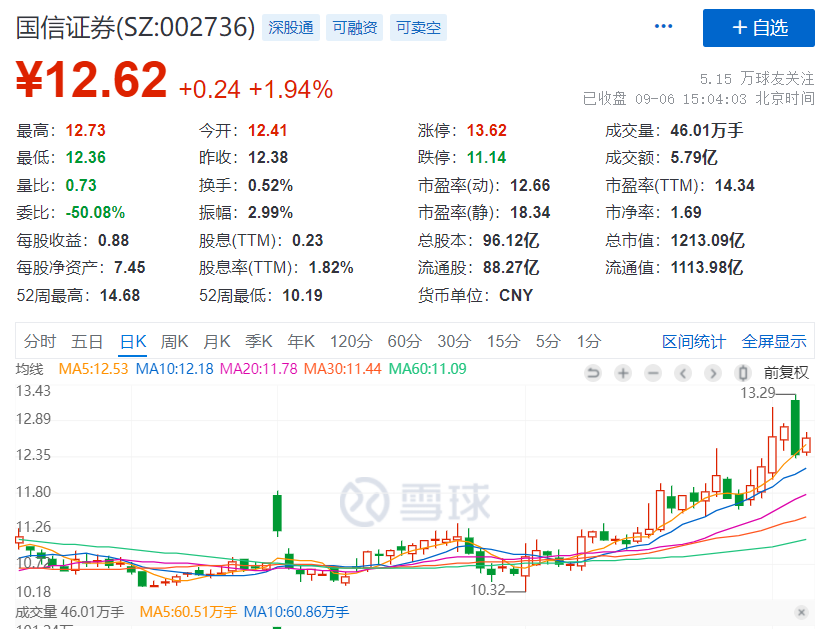834x629 pixels.
Task: Click the MA10:12.18 moving average label
Action: (x=174, y=368)
